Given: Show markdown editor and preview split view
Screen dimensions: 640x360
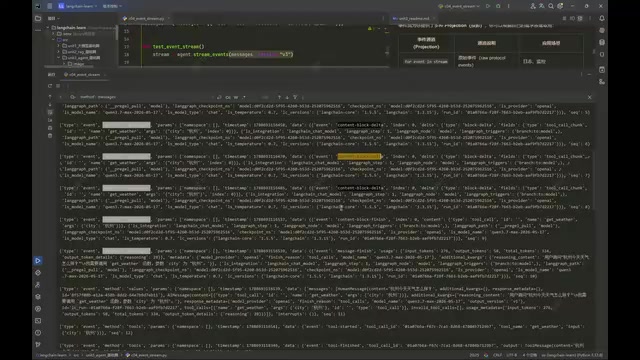Looking at the screenshot, I should click(x=572, y=18).
